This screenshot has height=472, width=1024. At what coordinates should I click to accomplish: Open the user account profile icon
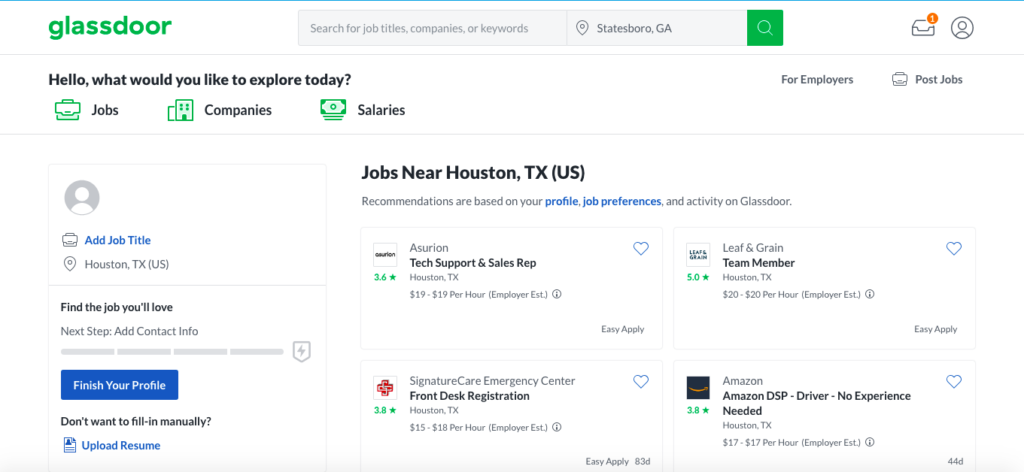pos(962,27)
